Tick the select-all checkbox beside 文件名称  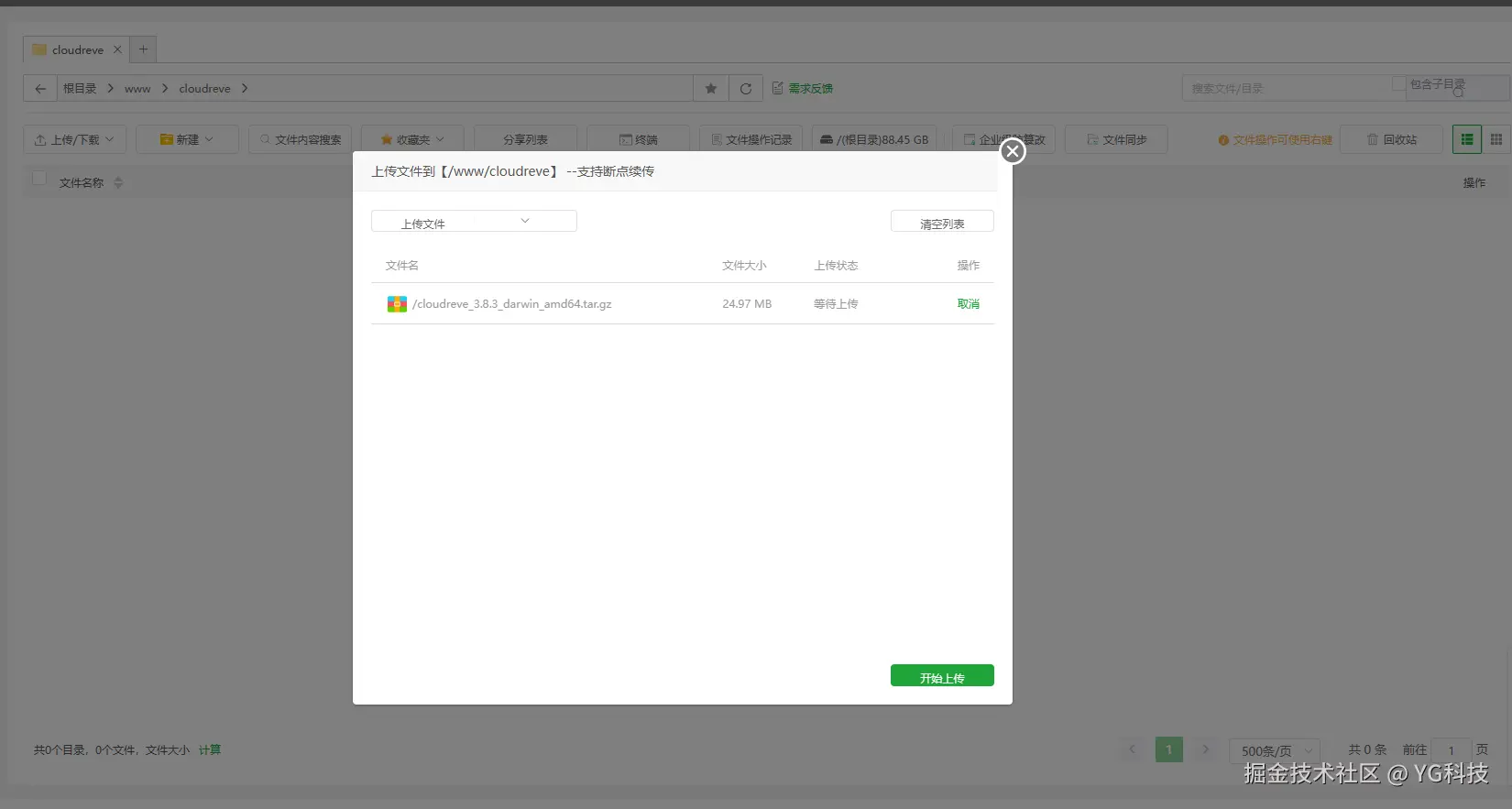click(x=39, y=178)
